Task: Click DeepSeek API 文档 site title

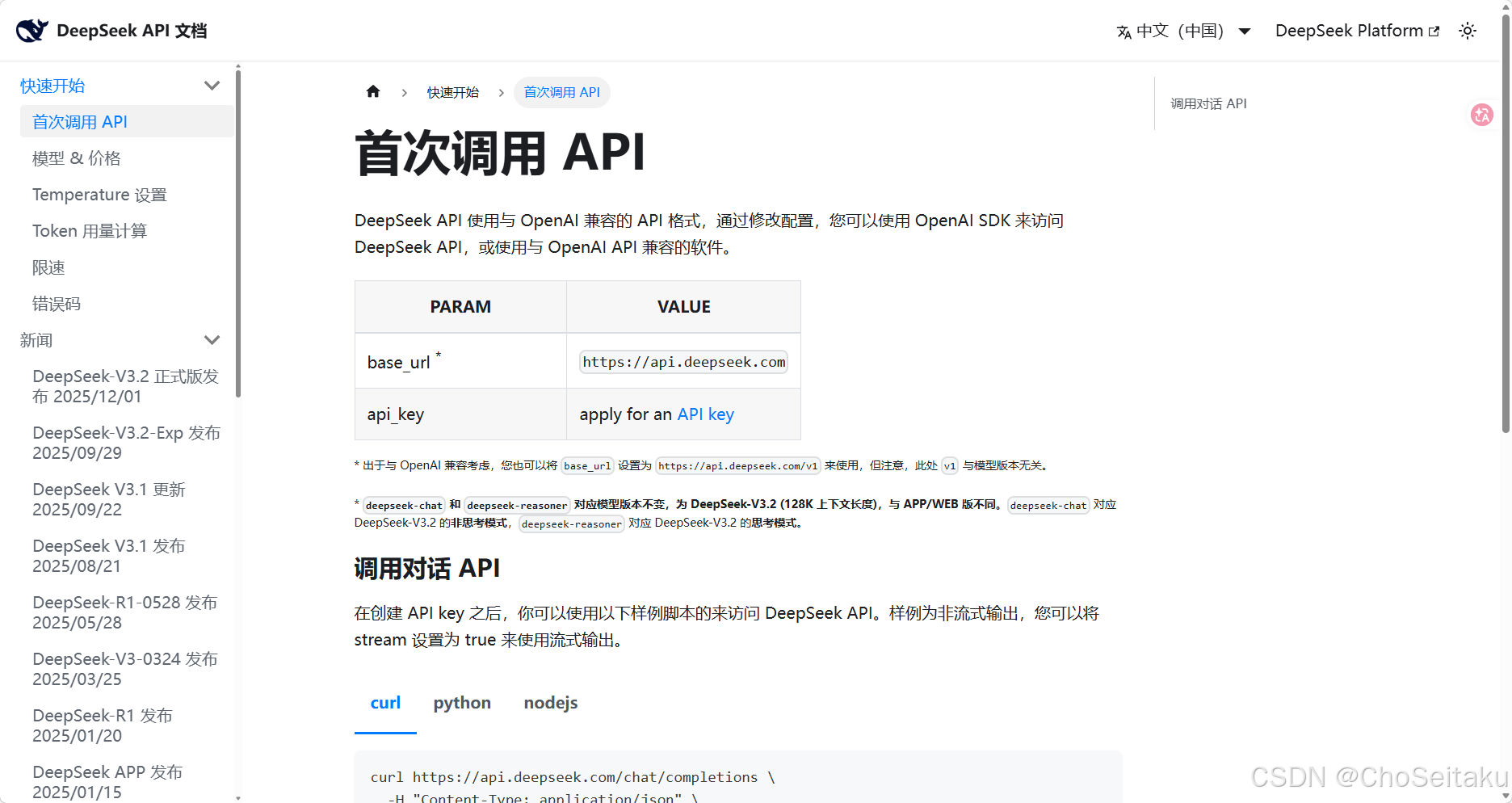Action: [132, 31]
